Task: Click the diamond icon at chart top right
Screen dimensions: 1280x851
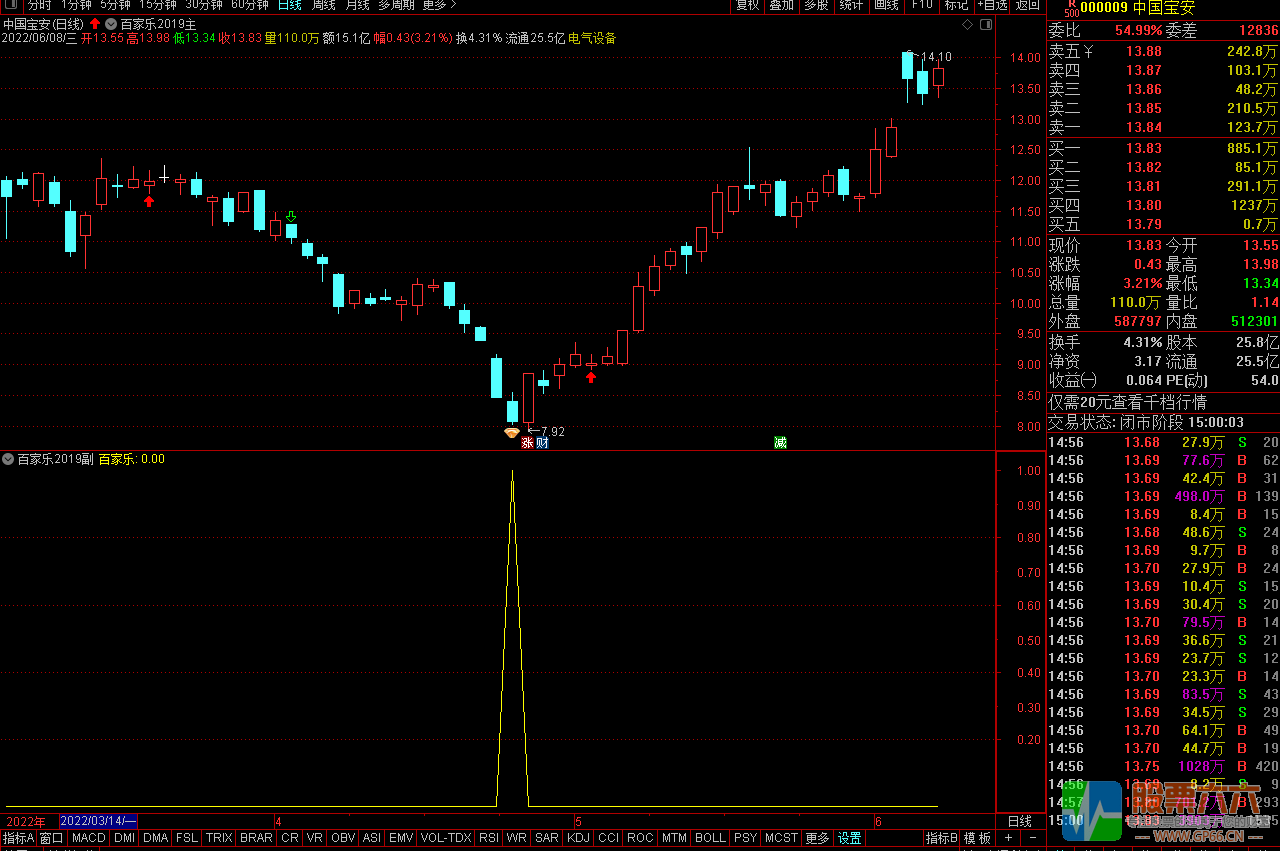Action: point(967,24)
